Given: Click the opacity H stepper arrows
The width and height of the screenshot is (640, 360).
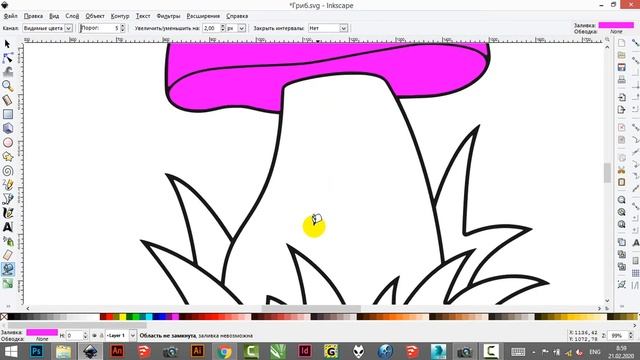Looking at the screenshot, I should tap(85, 336).
